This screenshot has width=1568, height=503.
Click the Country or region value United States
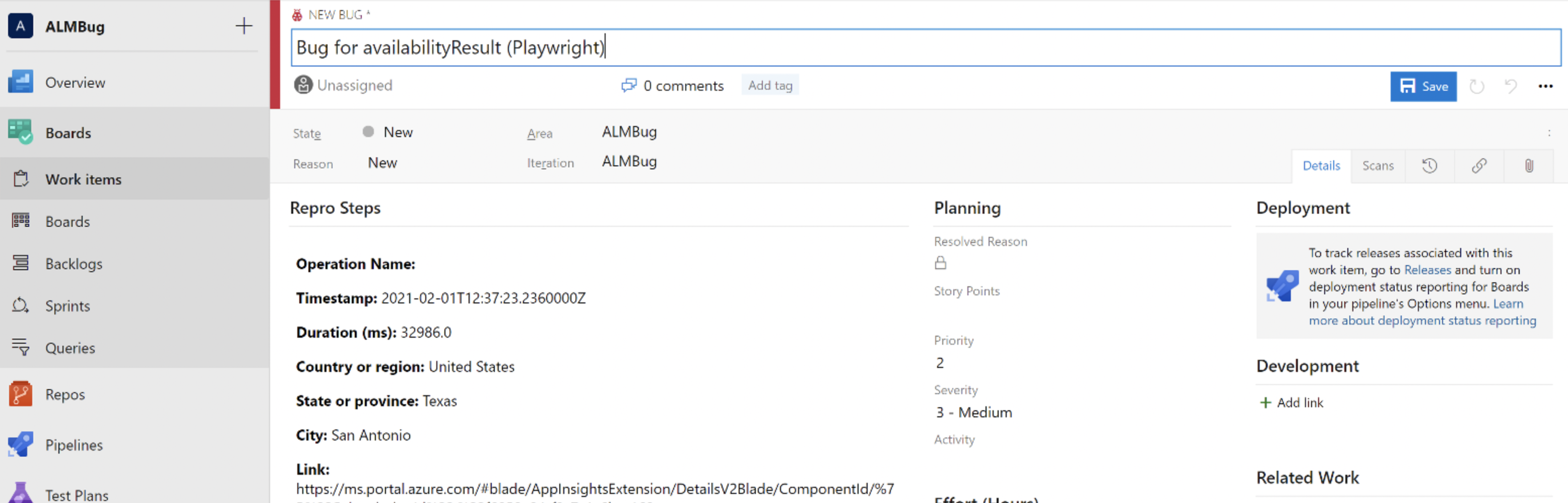point(471,366)
